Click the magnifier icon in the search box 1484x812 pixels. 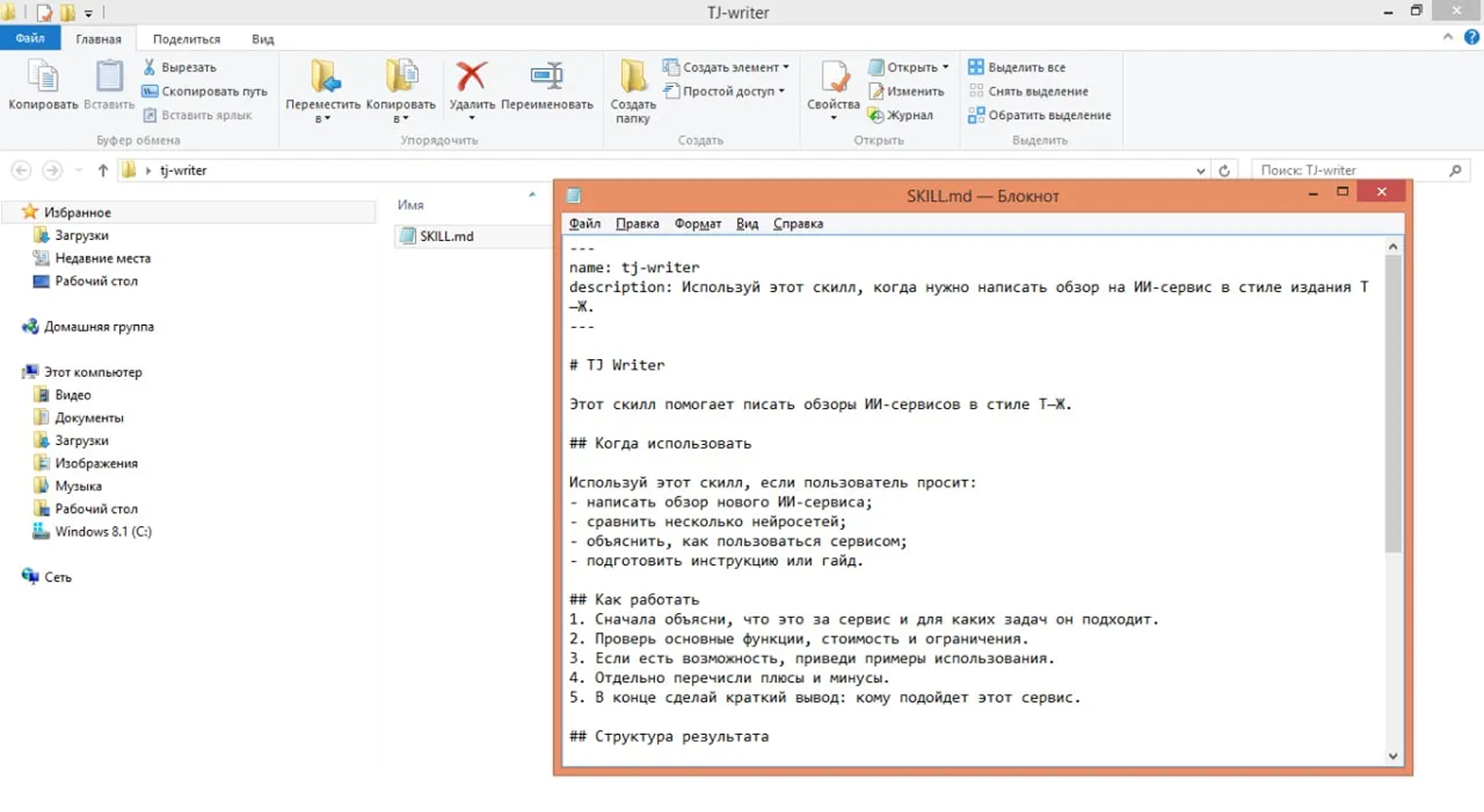(1456, 170)
